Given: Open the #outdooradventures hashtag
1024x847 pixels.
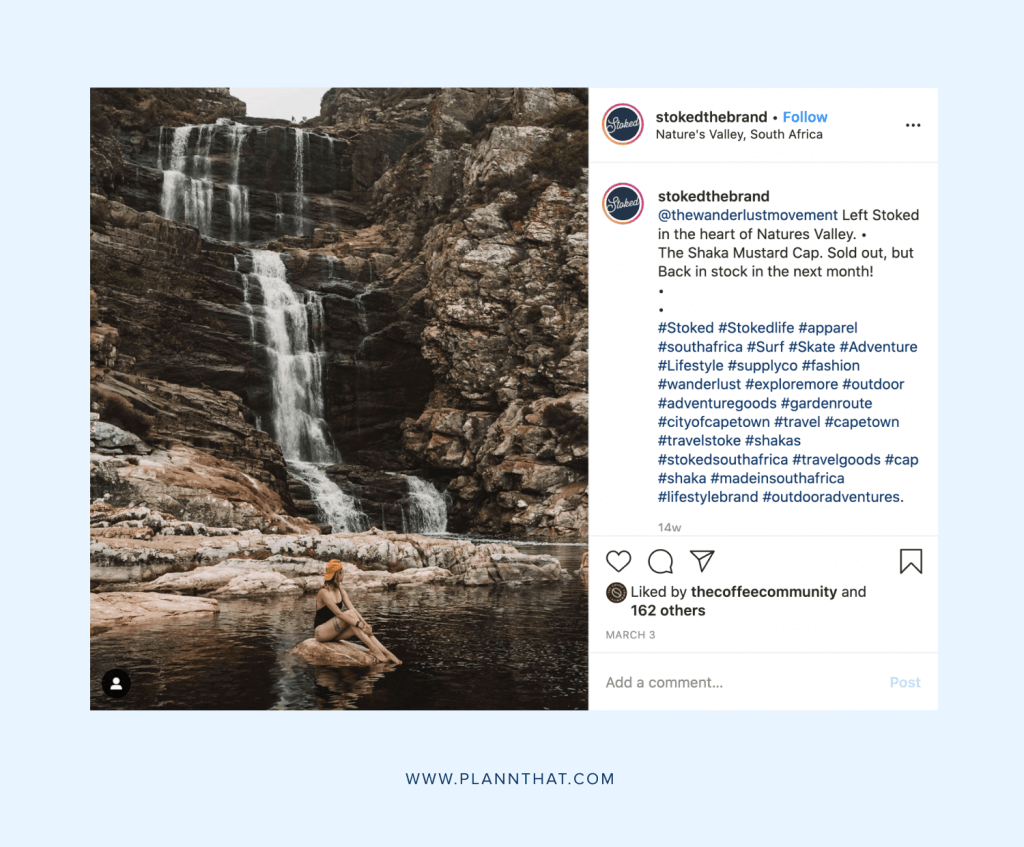Looking at the screenshot, I should (x=833, y=497).
